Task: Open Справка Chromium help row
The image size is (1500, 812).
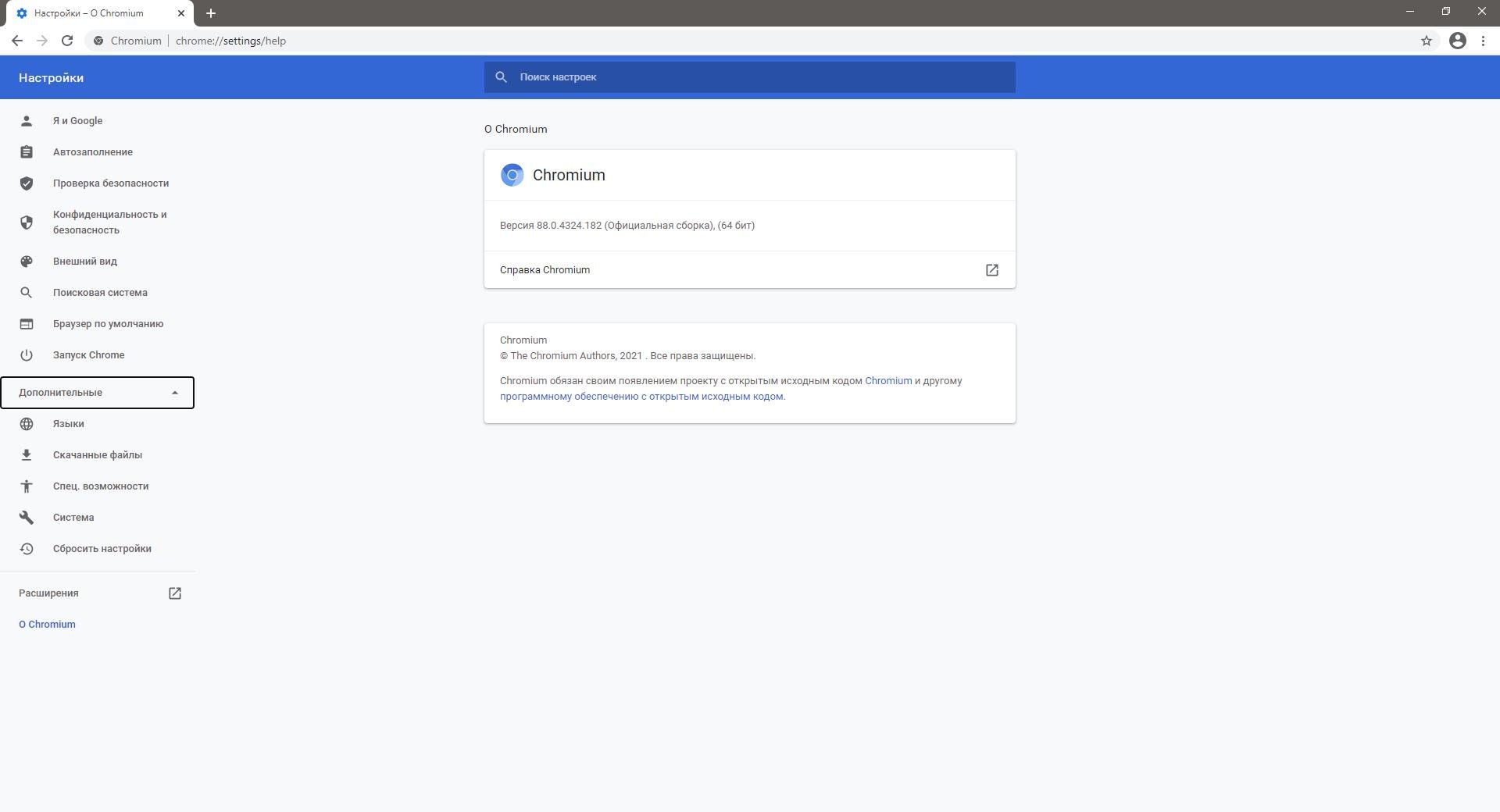Action: coord(750,270)
